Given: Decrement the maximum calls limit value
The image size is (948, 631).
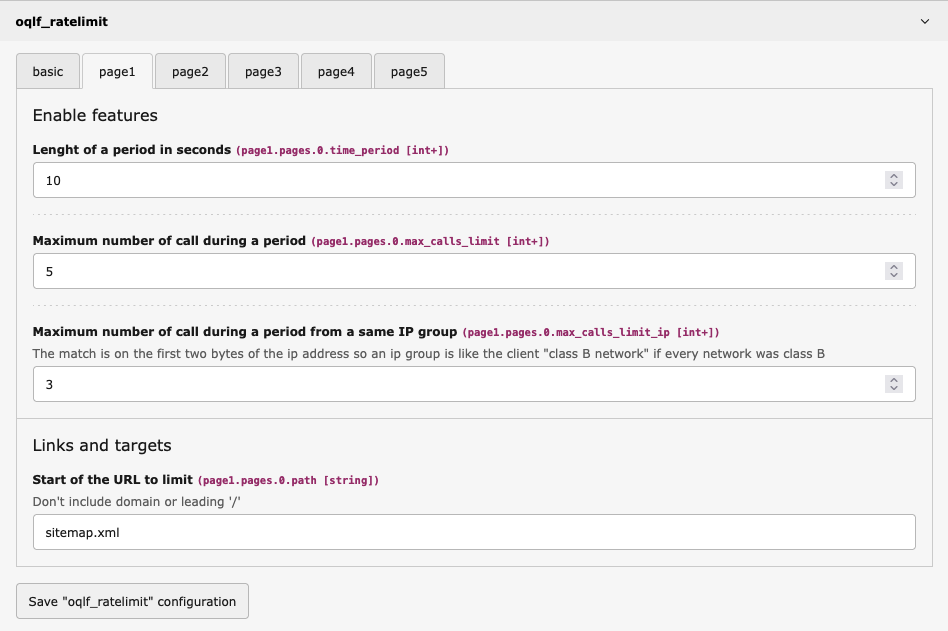Looking at the screenshot, I should pyautogui.click(x=895, y=275).
